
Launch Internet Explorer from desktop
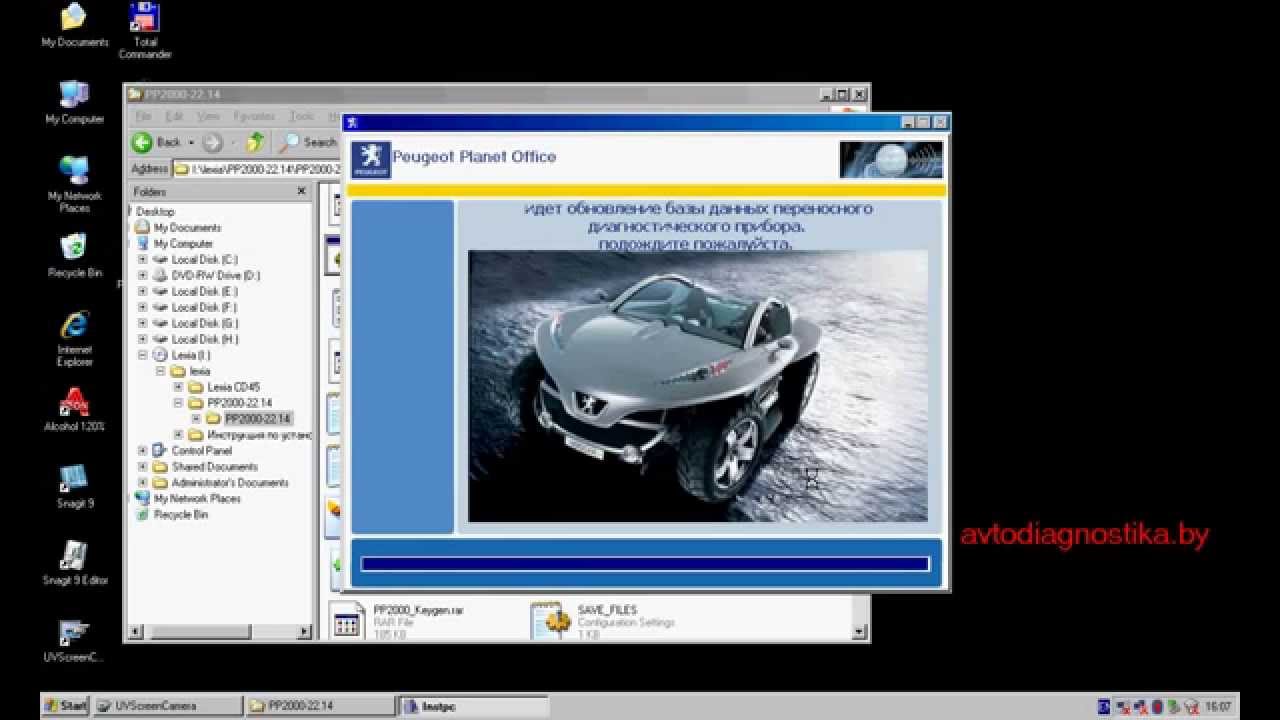tap(74, 339)
